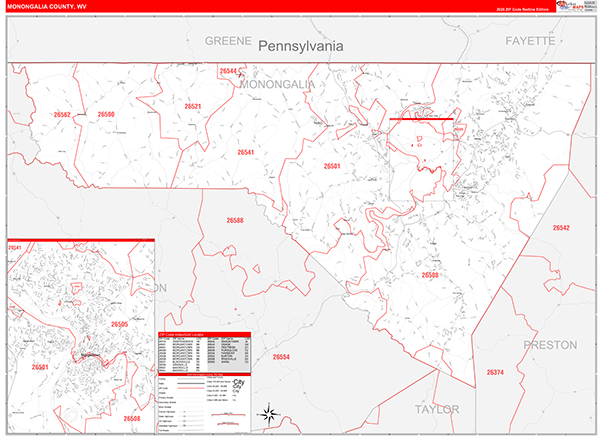This screenshot has height=436, width=600.
Task: Click ZIP code label 26554
Action: pyautogui.click(x=281, y=357)
